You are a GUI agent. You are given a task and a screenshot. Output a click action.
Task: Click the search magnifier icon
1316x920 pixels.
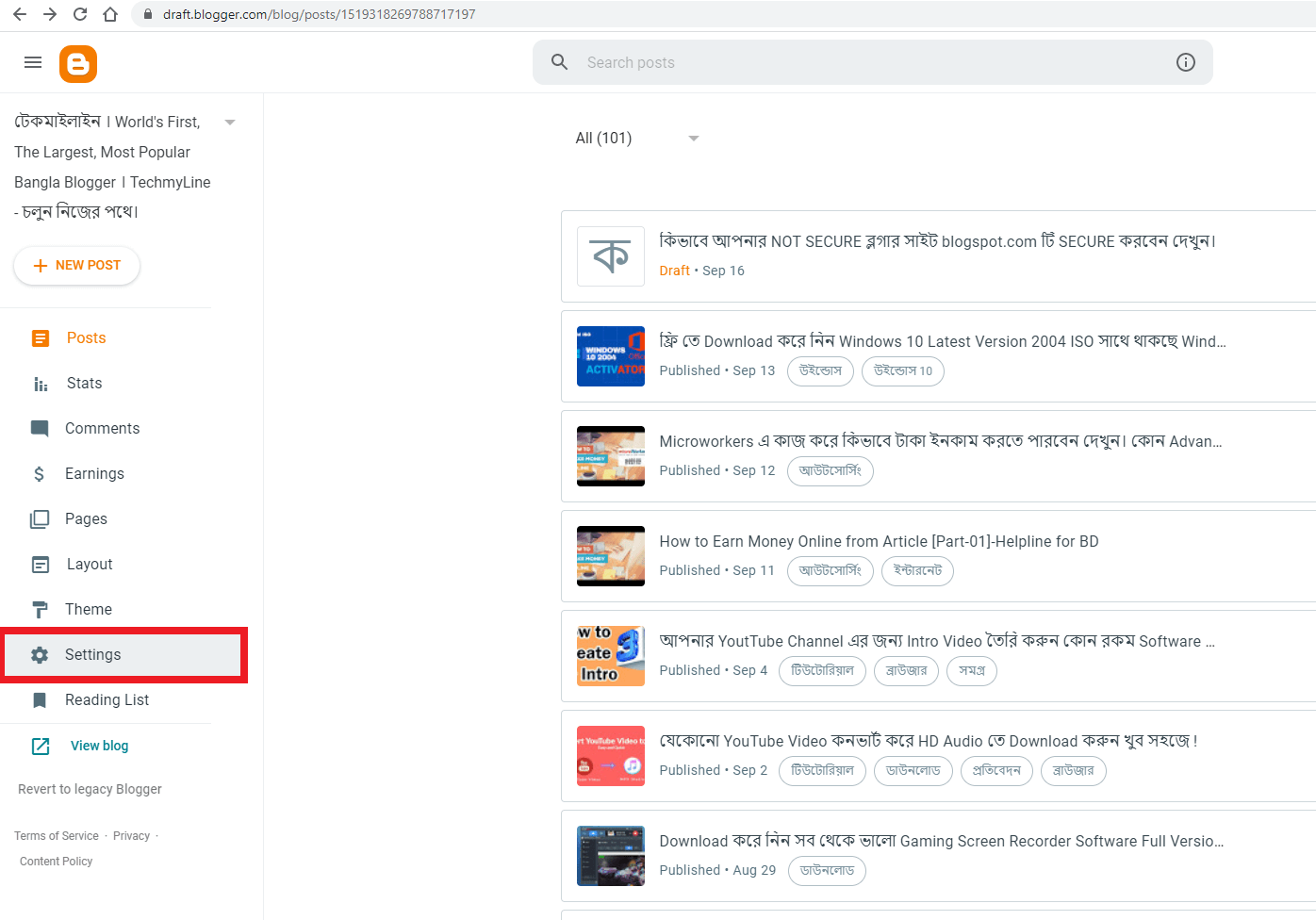[x=559, y=61]
